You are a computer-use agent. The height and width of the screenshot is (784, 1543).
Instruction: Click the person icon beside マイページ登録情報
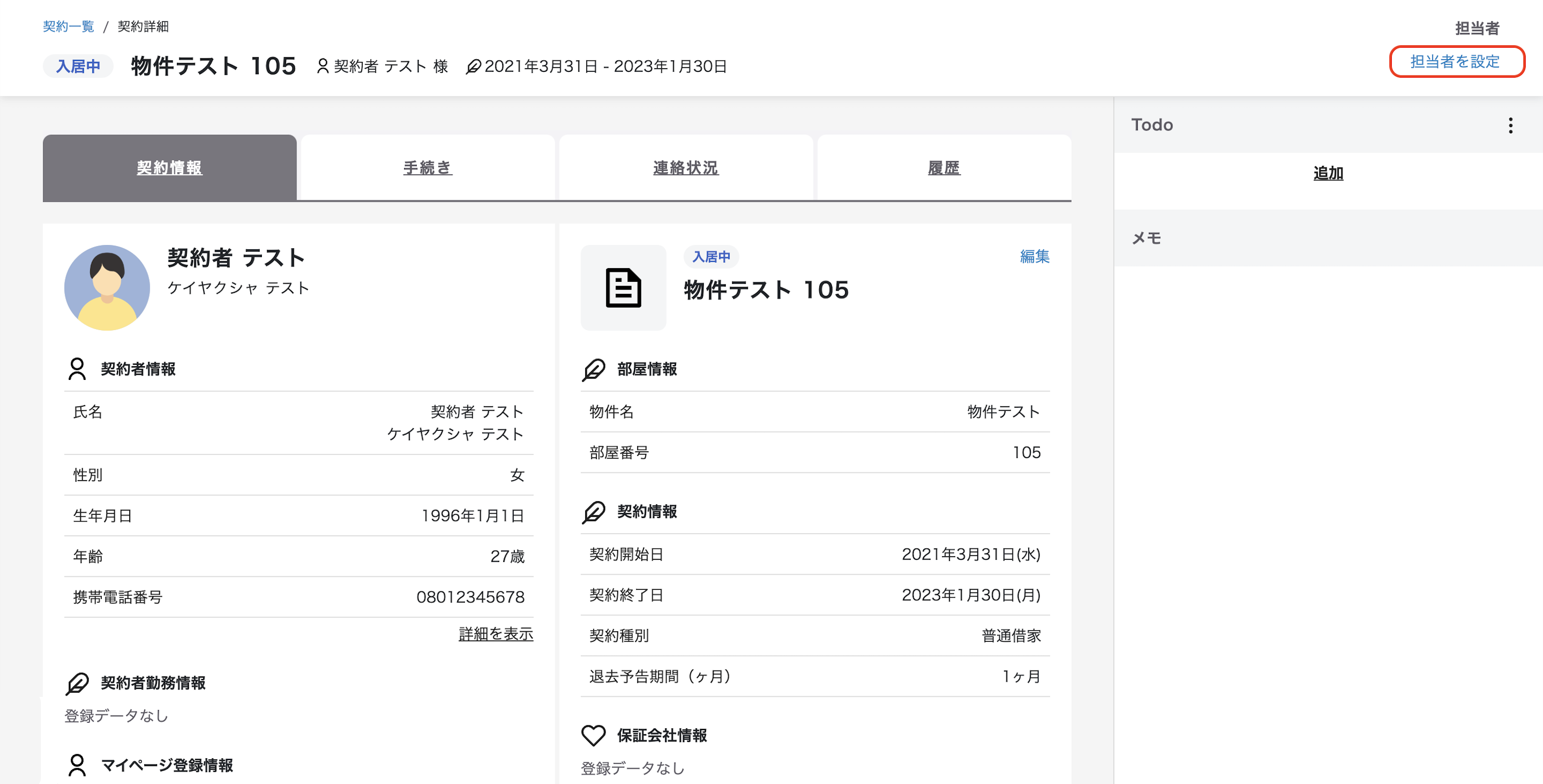[77, 766]
